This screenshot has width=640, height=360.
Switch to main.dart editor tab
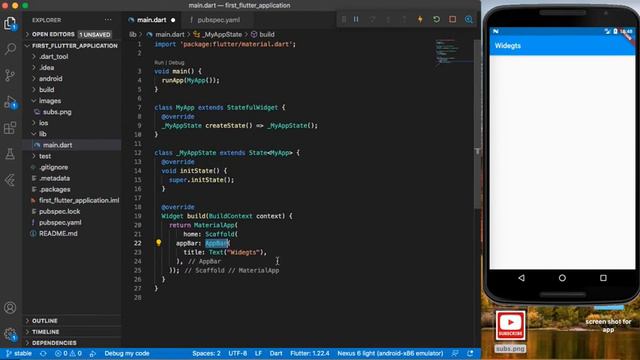[151, 20]
